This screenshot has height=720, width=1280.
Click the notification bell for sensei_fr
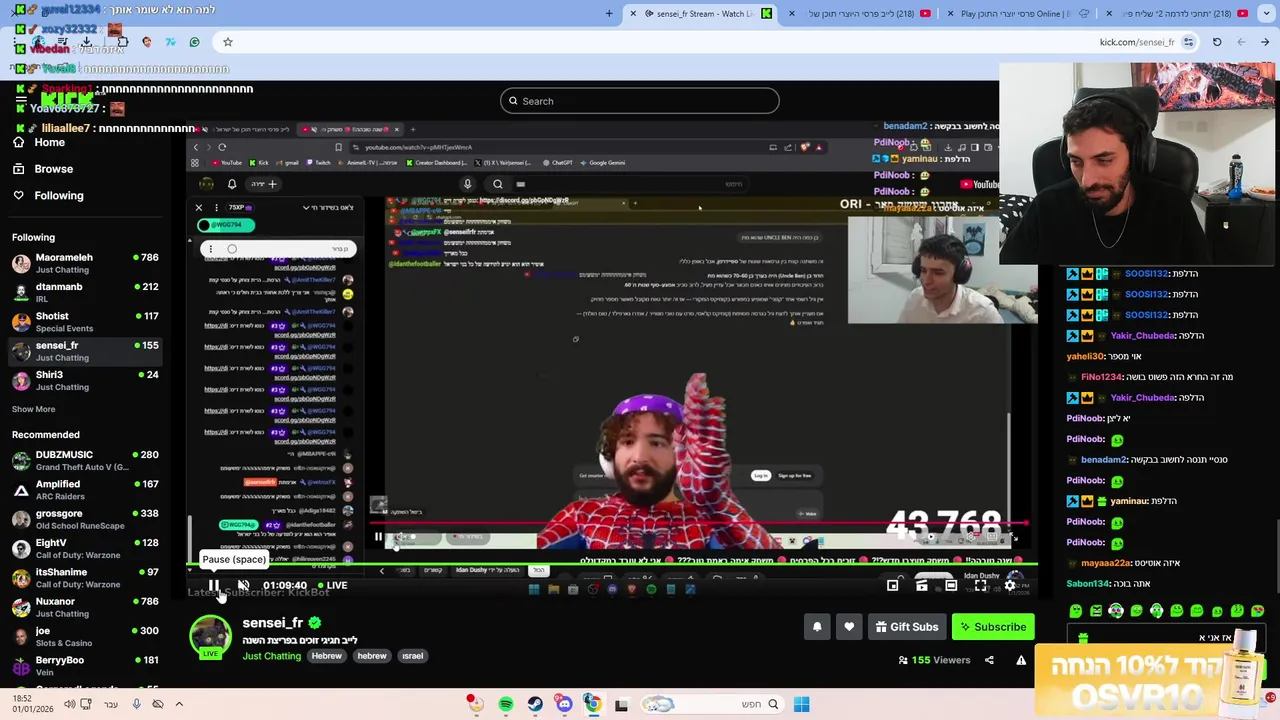tap(817, 627)
